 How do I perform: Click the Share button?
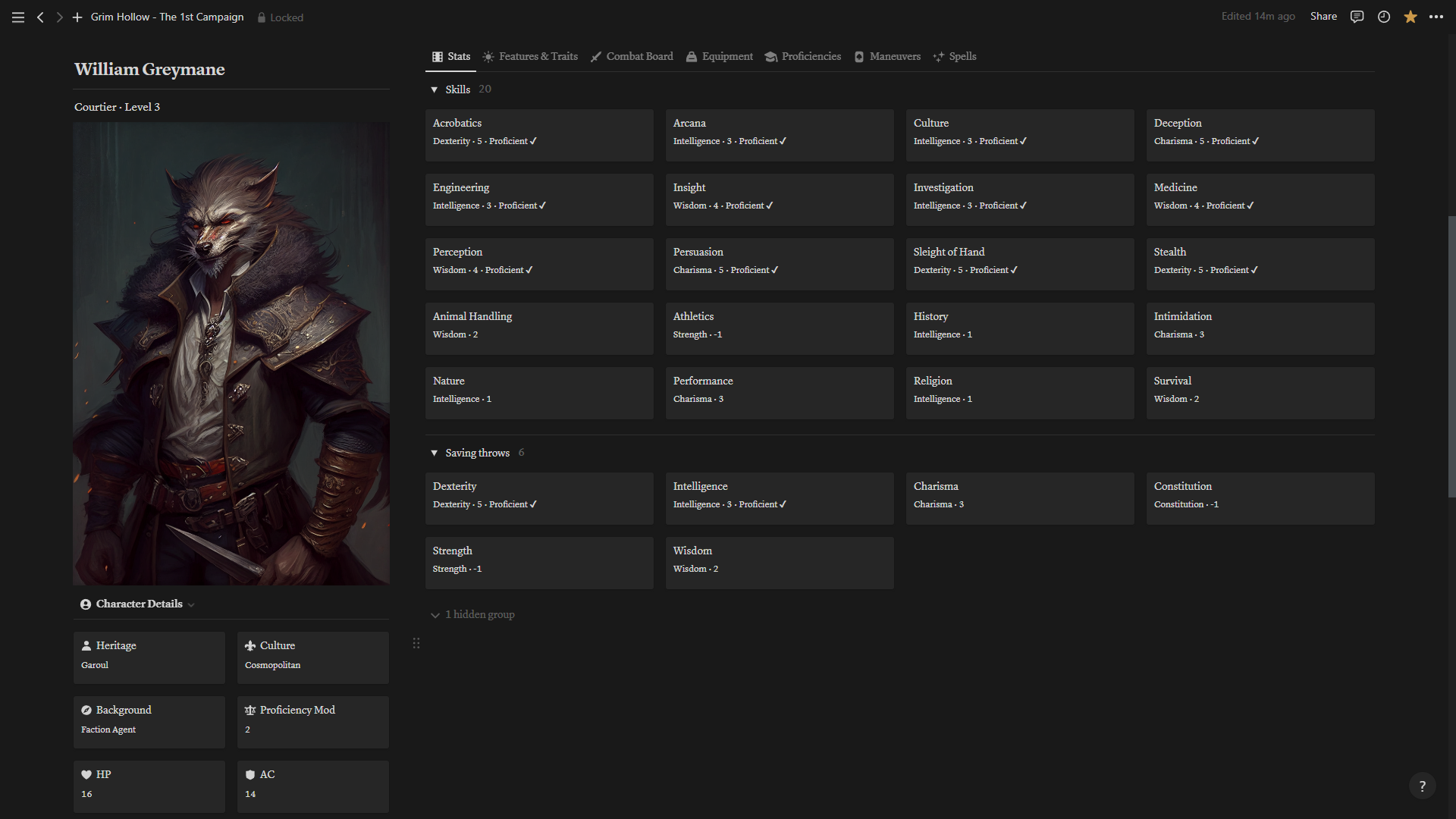pos(1323,17)
